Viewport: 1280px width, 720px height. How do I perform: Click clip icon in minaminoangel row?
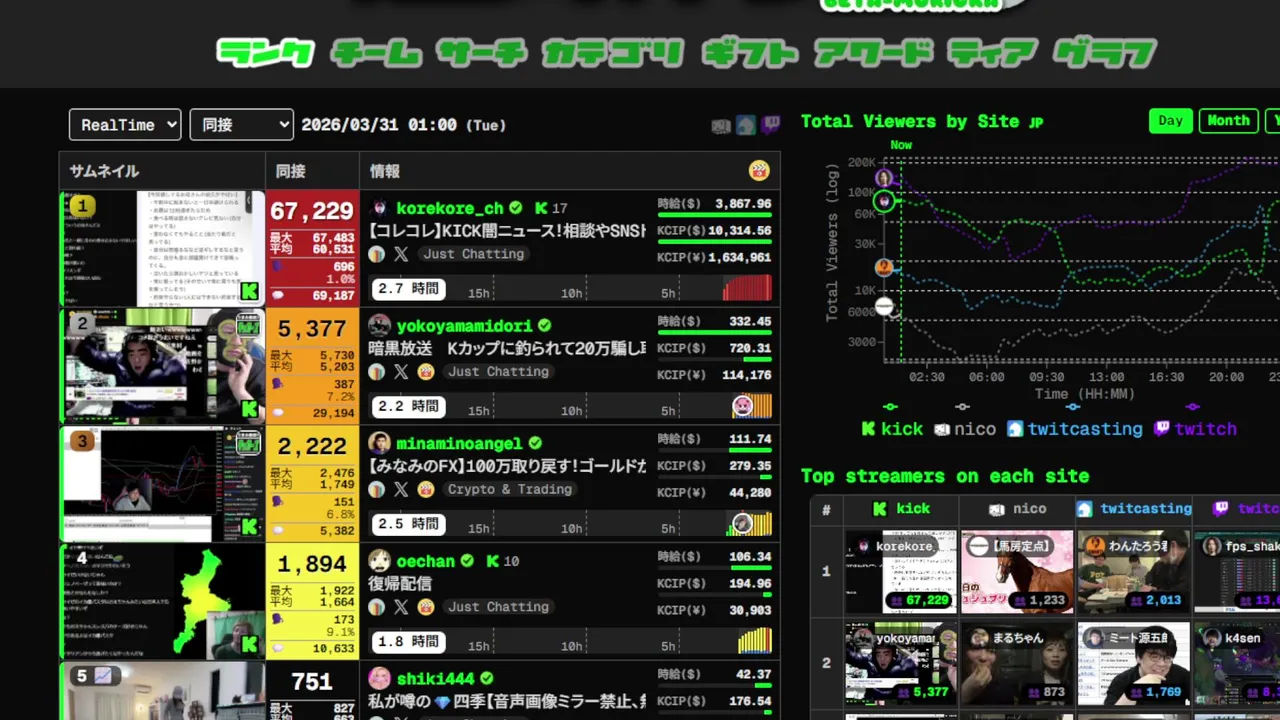point(426,489)
